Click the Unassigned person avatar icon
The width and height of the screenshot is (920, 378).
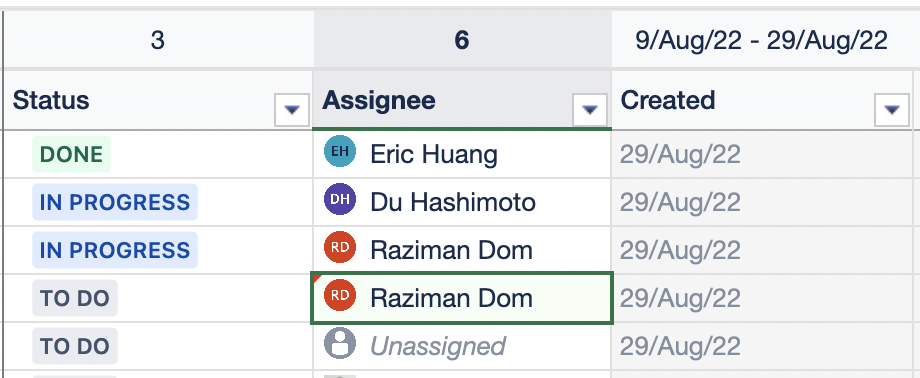[340, 343]
